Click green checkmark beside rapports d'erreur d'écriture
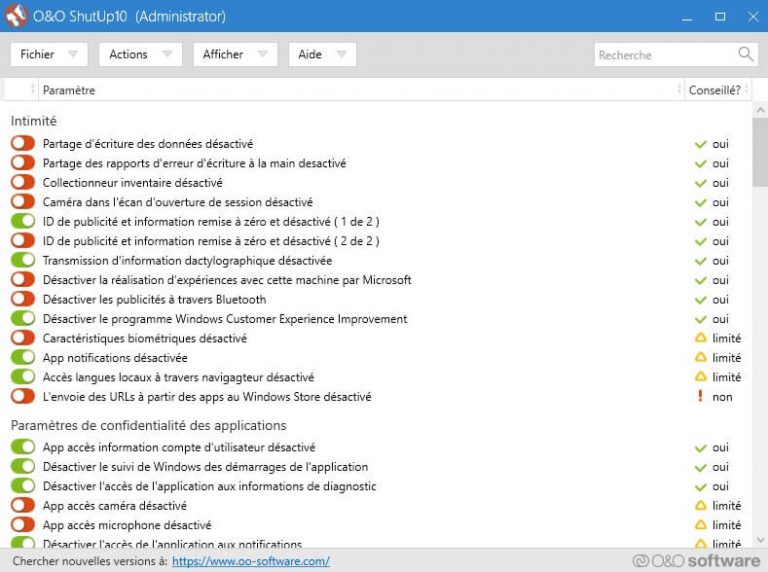 [700, 164]
